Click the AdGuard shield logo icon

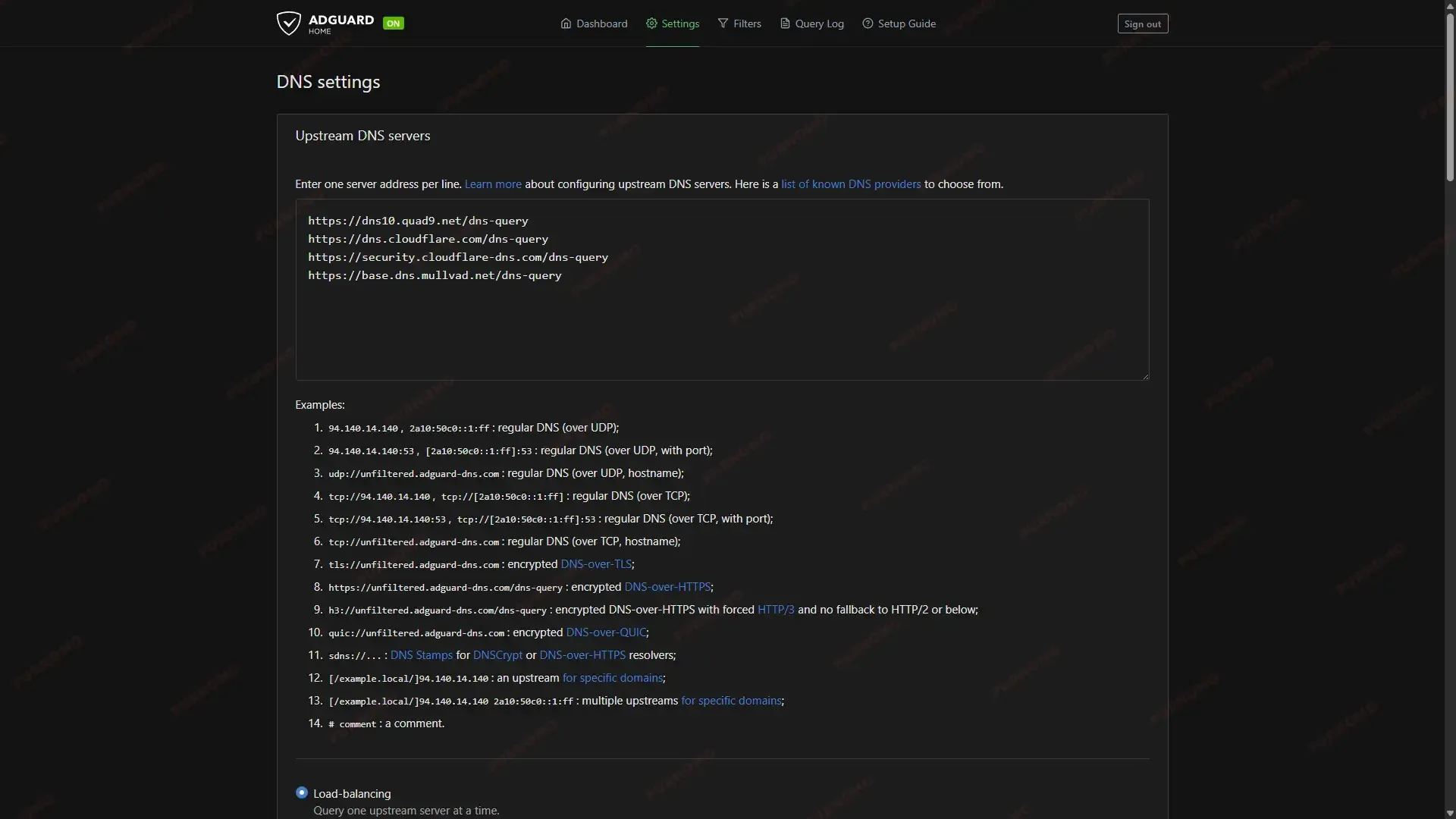click(288, 24)
